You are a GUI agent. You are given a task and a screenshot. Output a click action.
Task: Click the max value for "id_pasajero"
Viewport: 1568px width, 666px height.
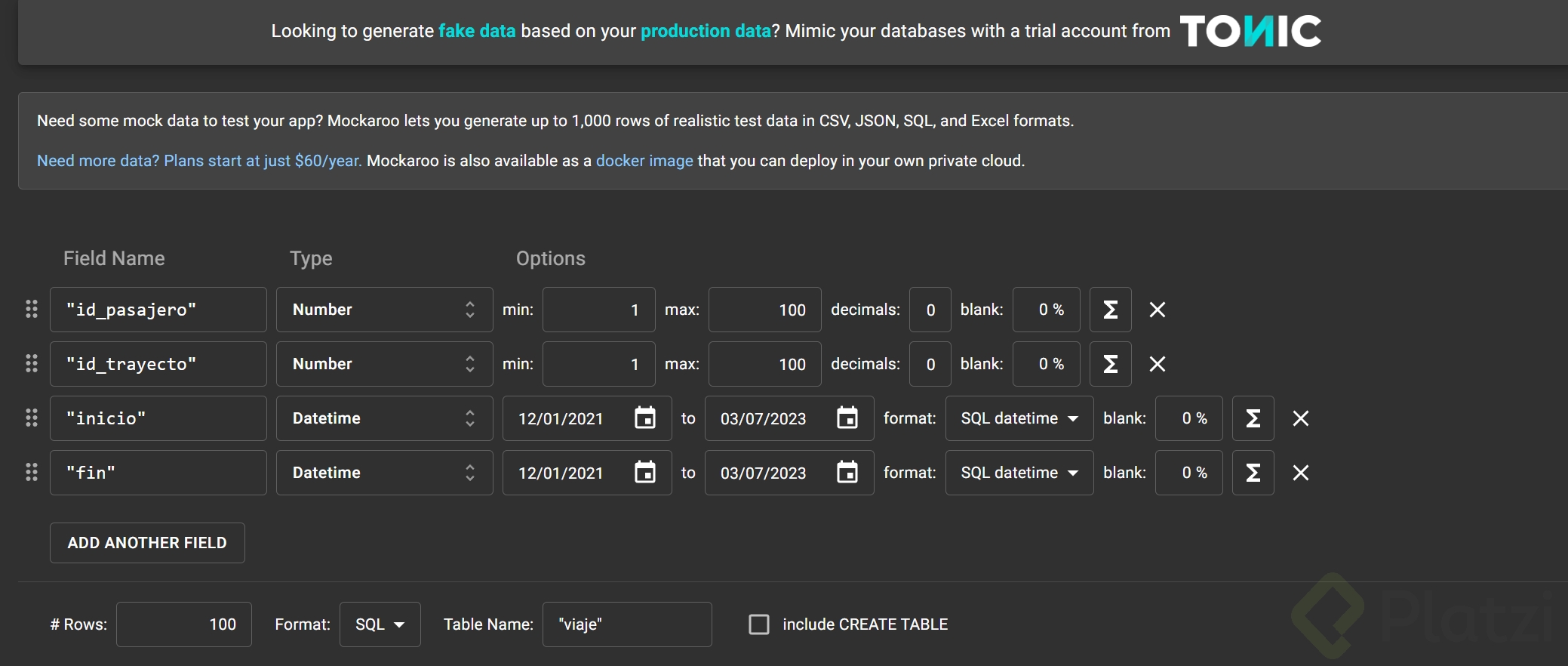point(765,310)
